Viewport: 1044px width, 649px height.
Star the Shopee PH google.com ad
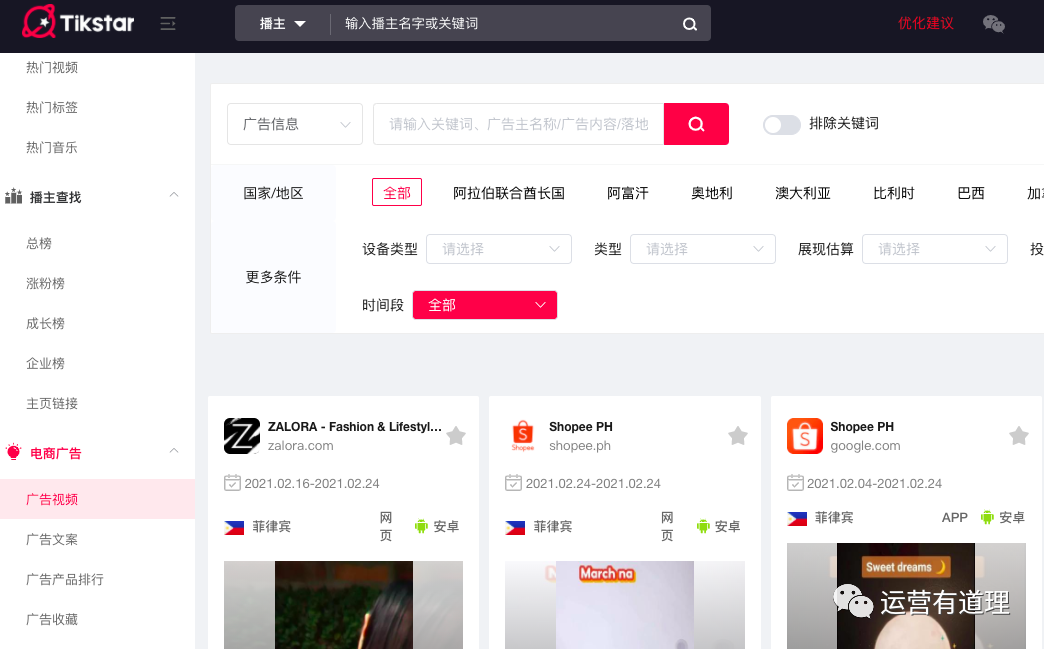pos(1019,436)
